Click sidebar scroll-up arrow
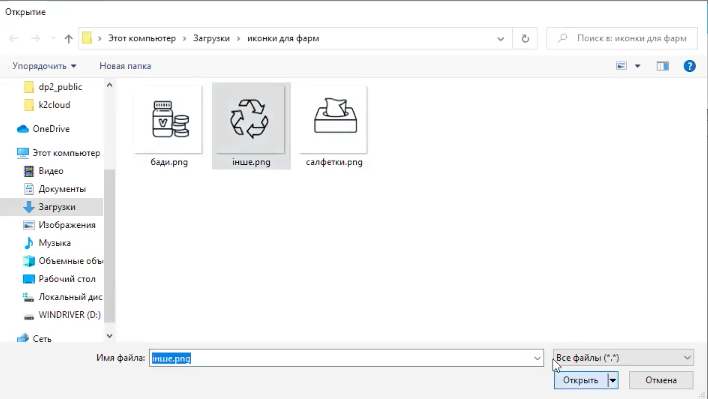This screenshot has width=708, height=399. tap(109, 85)
